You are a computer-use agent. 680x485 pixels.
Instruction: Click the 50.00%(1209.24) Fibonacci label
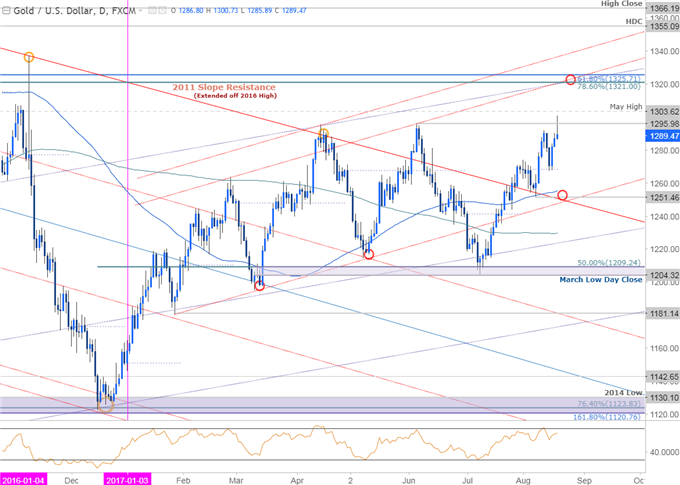[609, 263]
